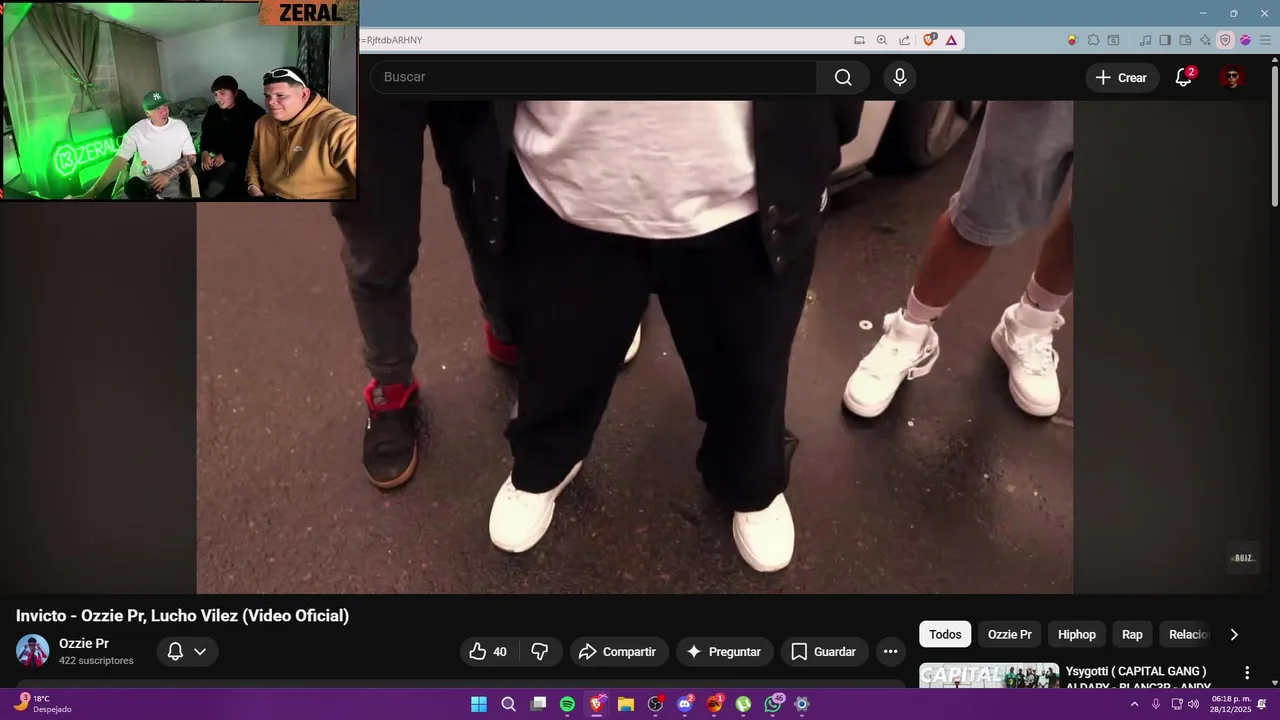Dislike the Invicto video

coord(540,652)
